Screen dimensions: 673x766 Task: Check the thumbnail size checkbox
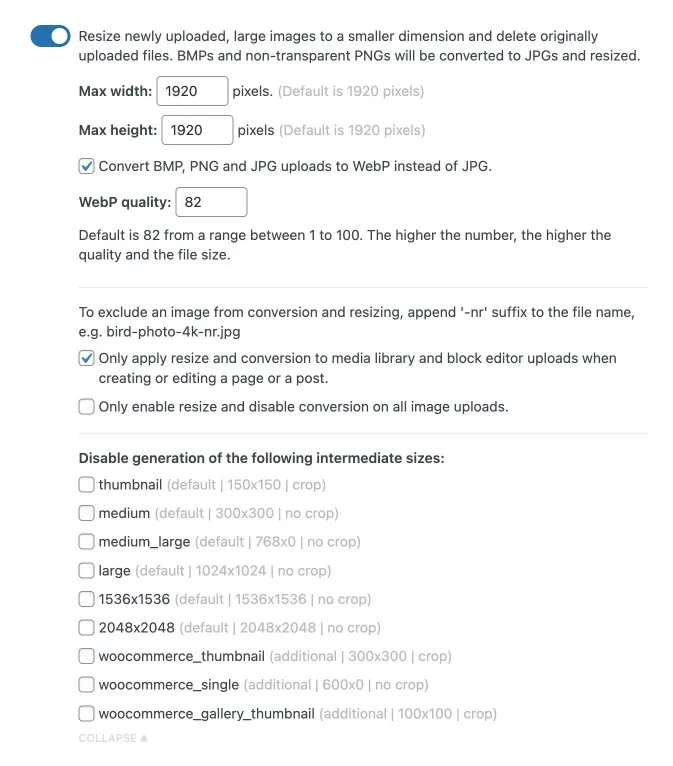pyautogui.click(x=87, y=485)
